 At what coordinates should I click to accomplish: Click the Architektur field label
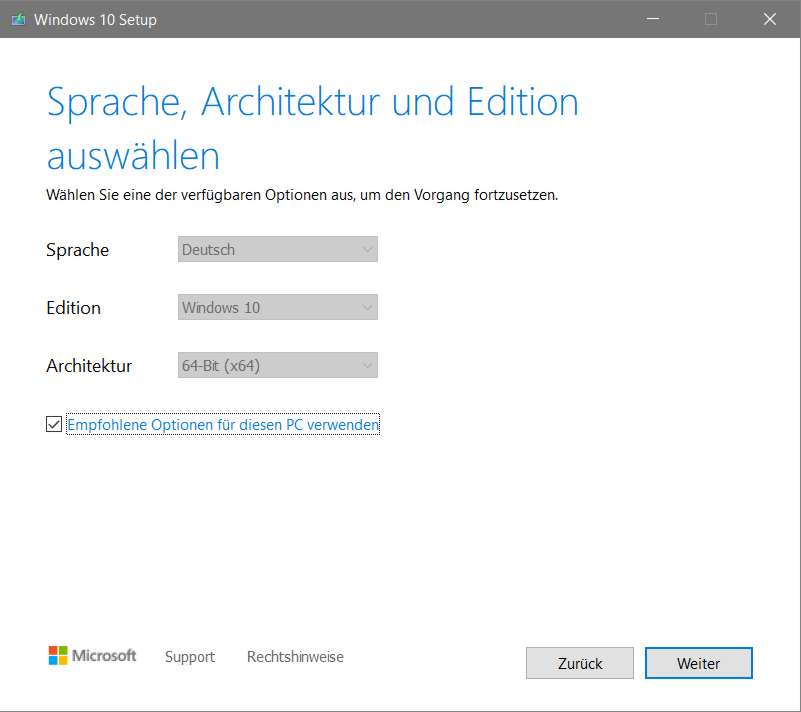pos(89,366)
